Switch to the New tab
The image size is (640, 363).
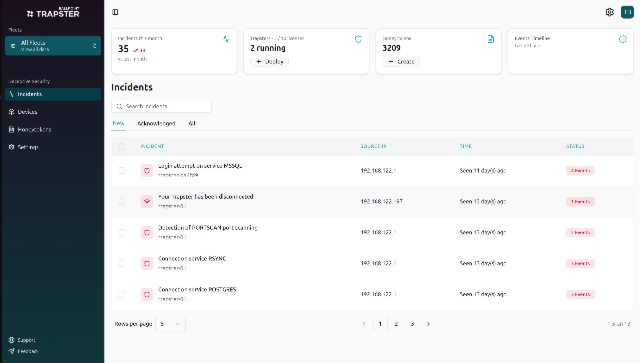click(x=118, y=123)
